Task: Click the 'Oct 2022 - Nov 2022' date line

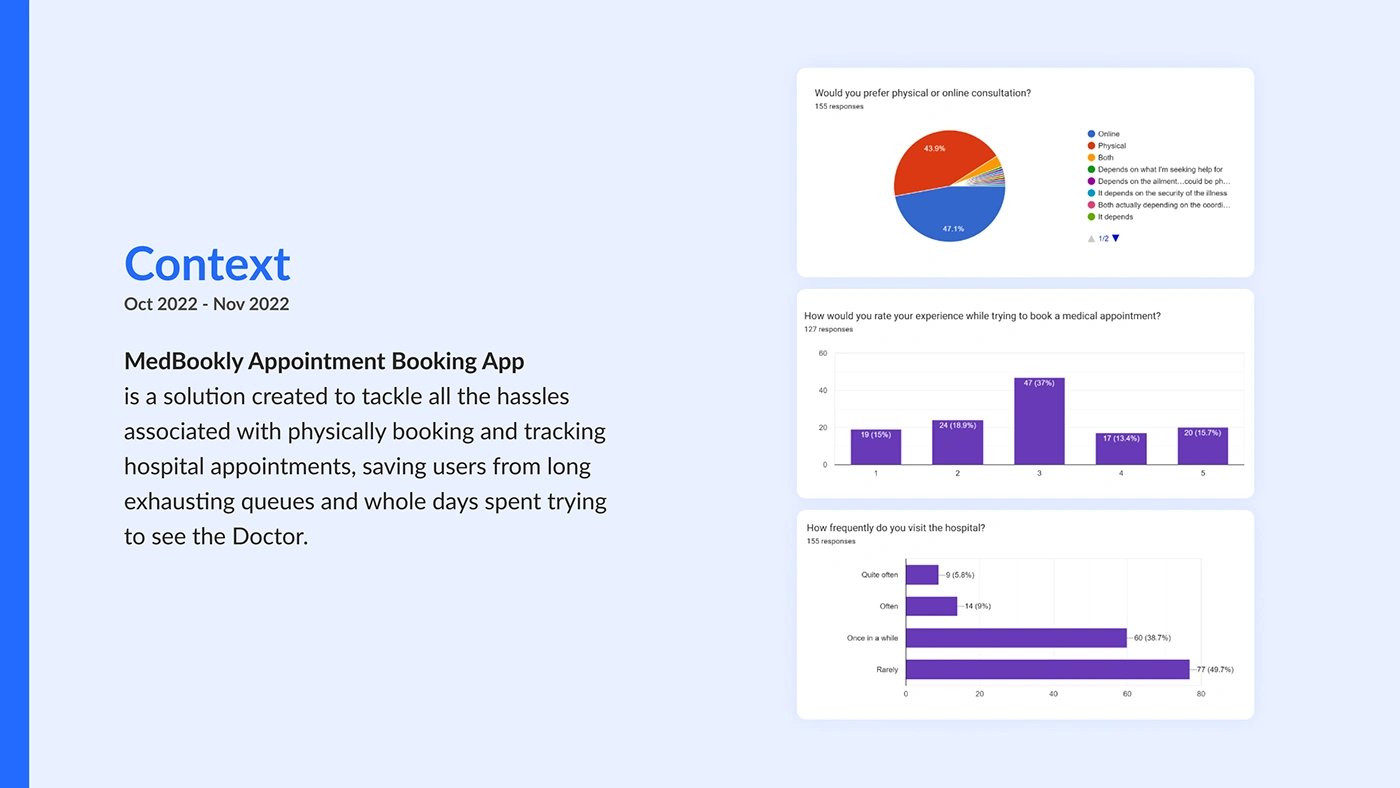Action: pyautogui.click(x=207, y=304)
